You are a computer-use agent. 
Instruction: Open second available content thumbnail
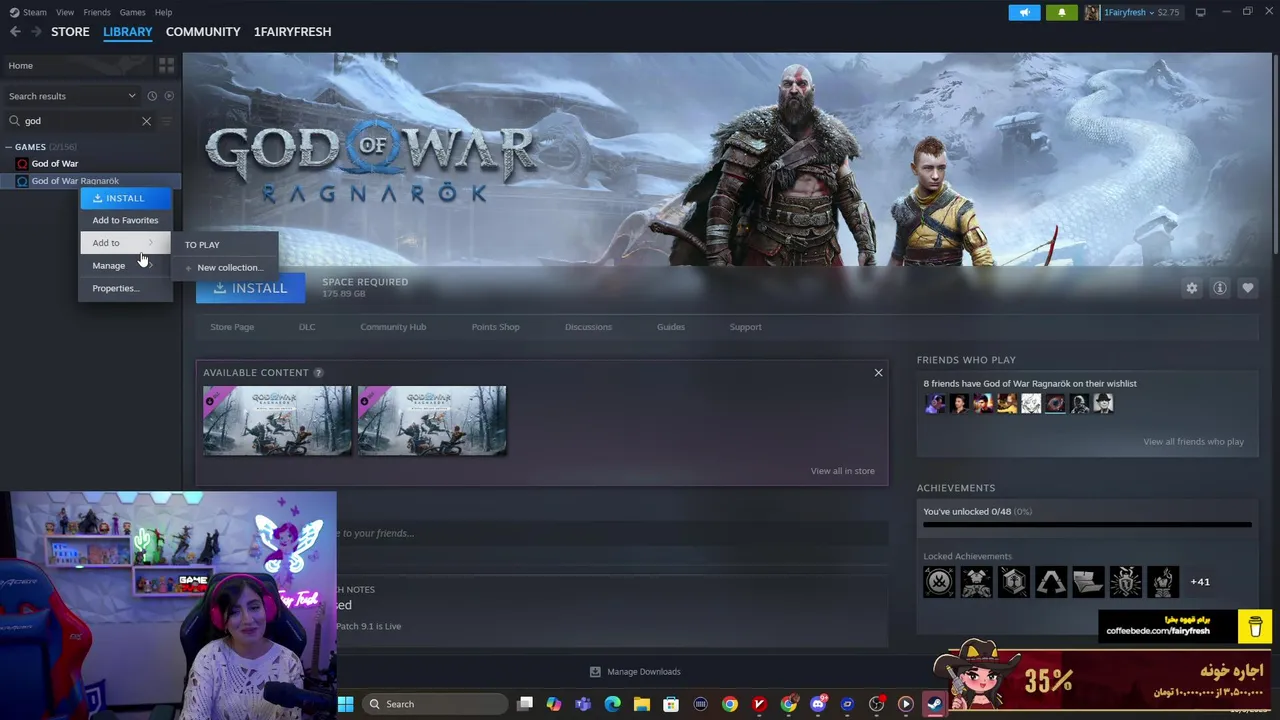pyautogui.click(x=432, y=421)
